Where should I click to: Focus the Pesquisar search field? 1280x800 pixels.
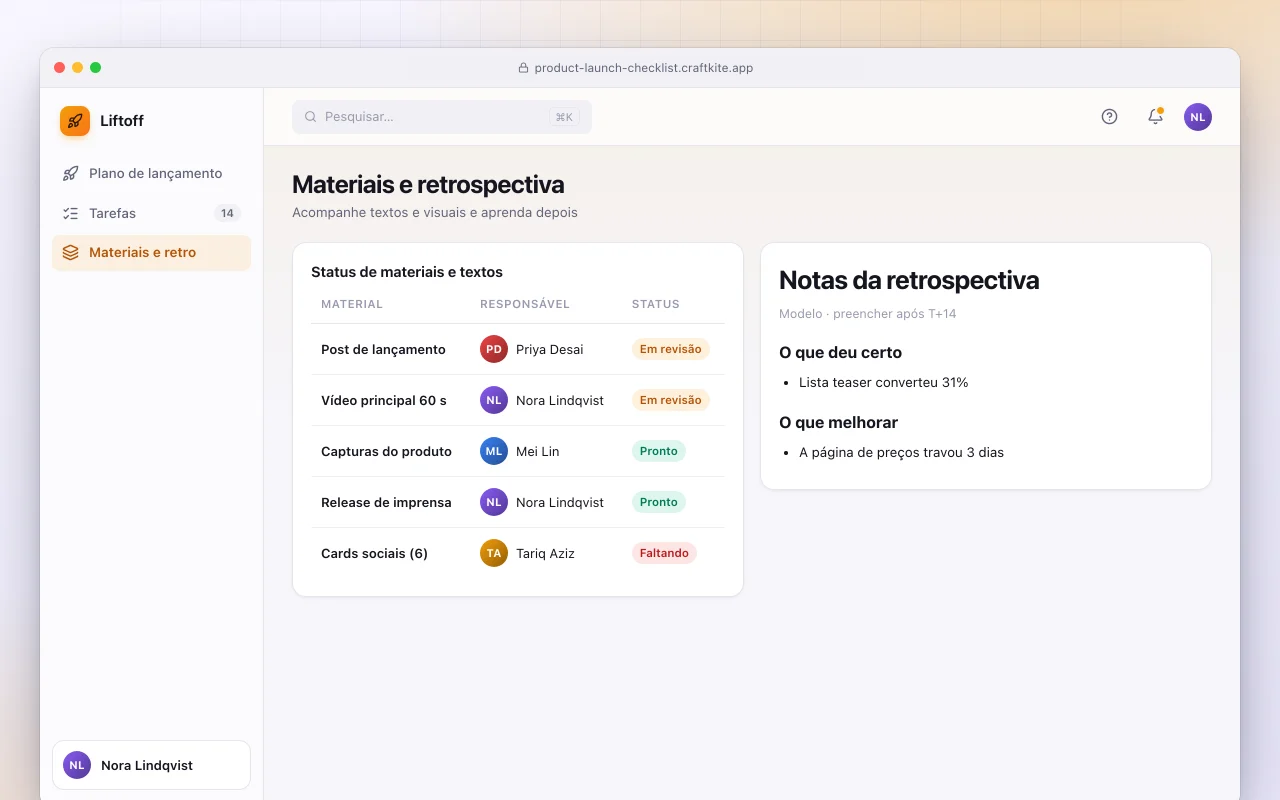pyautogui.click(x=442, y=117)
